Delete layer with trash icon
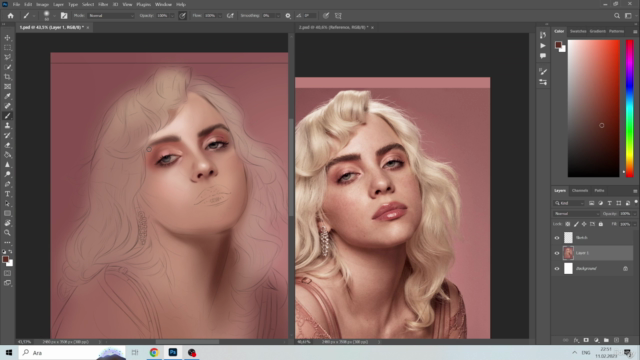Viewport: 640px width, 360px height. (x=626, y=340)
